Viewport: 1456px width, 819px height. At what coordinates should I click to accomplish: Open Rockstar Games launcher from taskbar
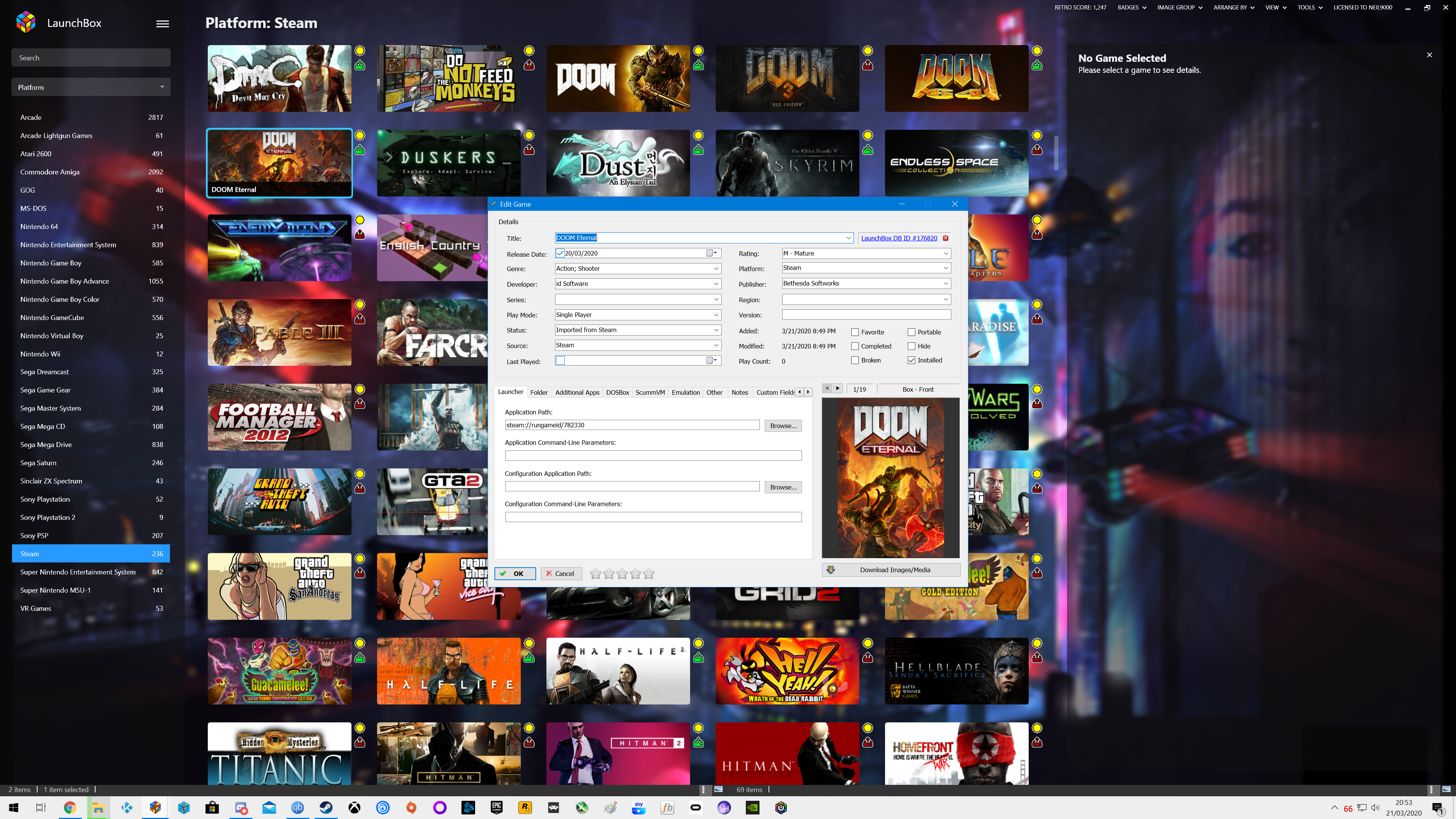click(x=525, y=808)
